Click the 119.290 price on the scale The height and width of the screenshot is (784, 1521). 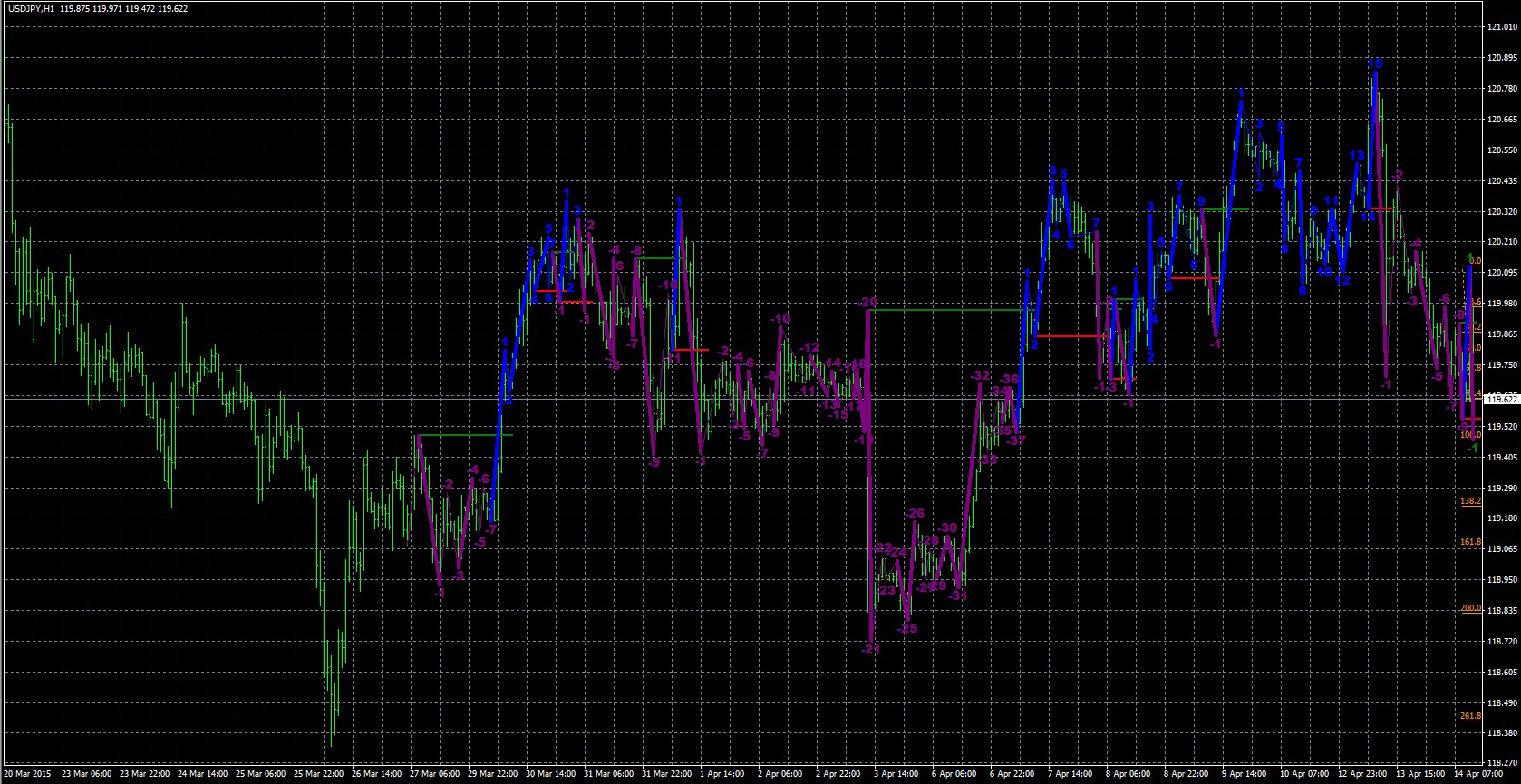click(1502, 488)
